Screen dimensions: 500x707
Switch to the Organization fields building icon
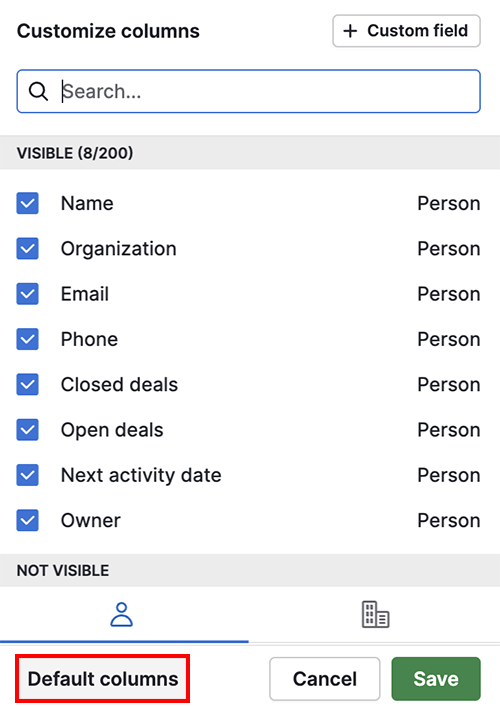pyautogui.click(x=376, y=614)
